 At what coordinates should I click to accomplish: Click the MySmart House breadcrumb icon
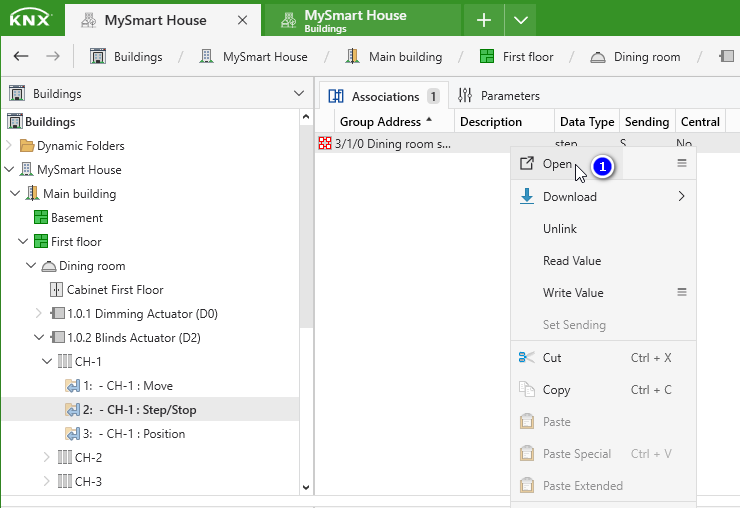click(x=206, y=57)
